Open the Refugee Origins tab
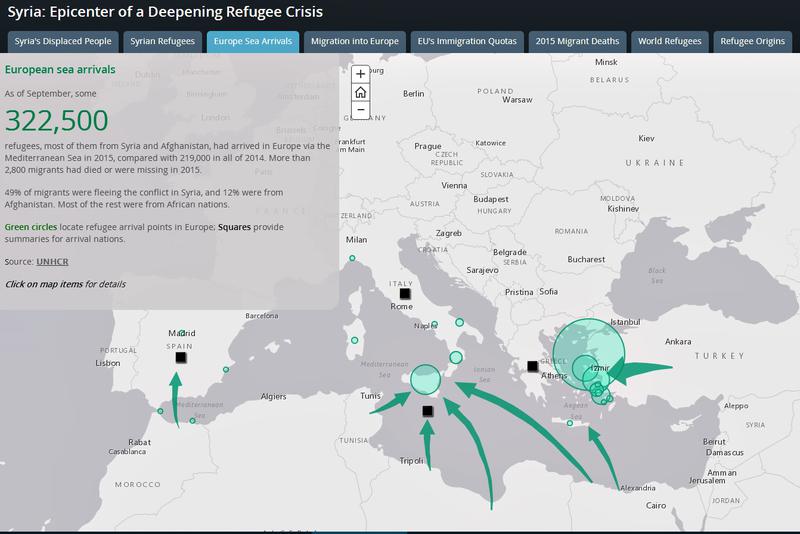This screenshot has width=800, height=534. click(x=755, y=42)
